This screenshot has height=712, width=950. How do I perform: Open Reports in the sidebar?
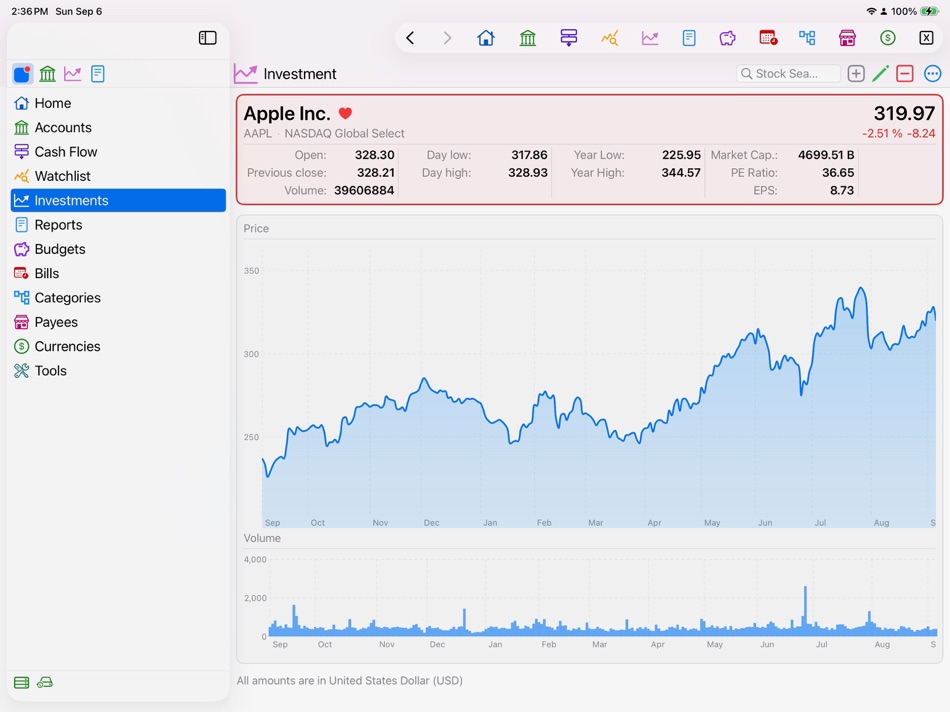coord(118,225)
